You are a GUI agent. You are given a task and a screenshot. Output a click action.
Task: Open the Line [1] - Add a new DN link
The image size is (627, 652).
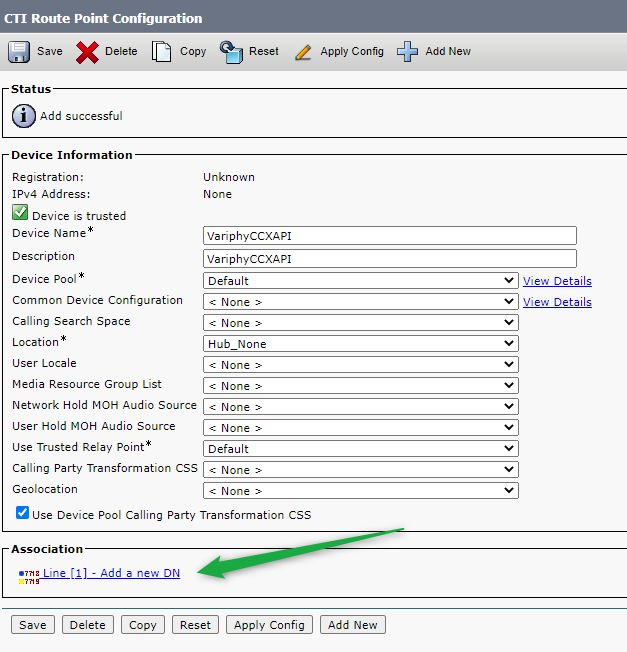pos(111,573)
